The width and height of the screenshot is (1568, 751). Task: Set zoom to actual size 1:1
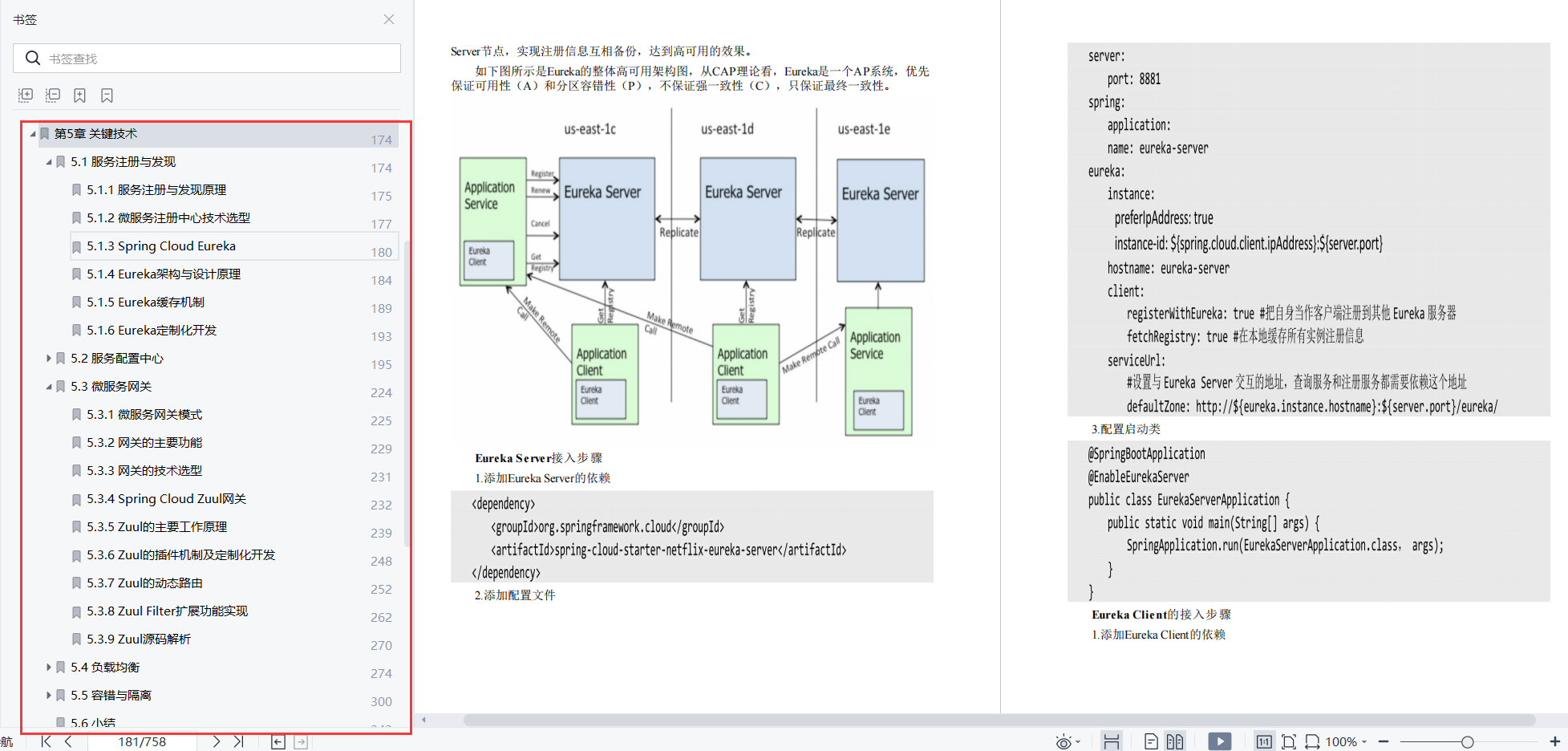[1264, 741]
